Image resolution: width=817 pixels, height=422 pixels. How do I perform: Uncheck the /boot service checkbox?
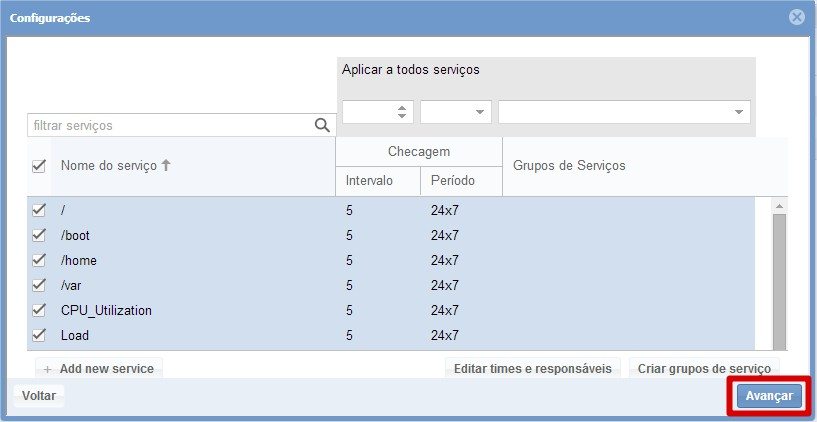[x=39, y=235]
